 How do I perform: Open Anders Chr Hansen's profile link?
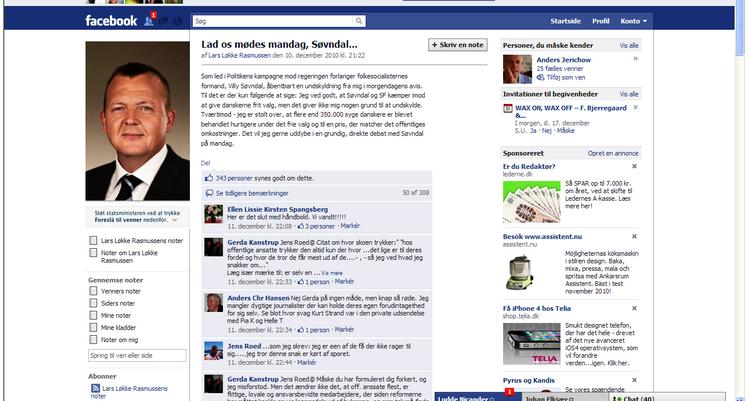[x=258, y=298]
